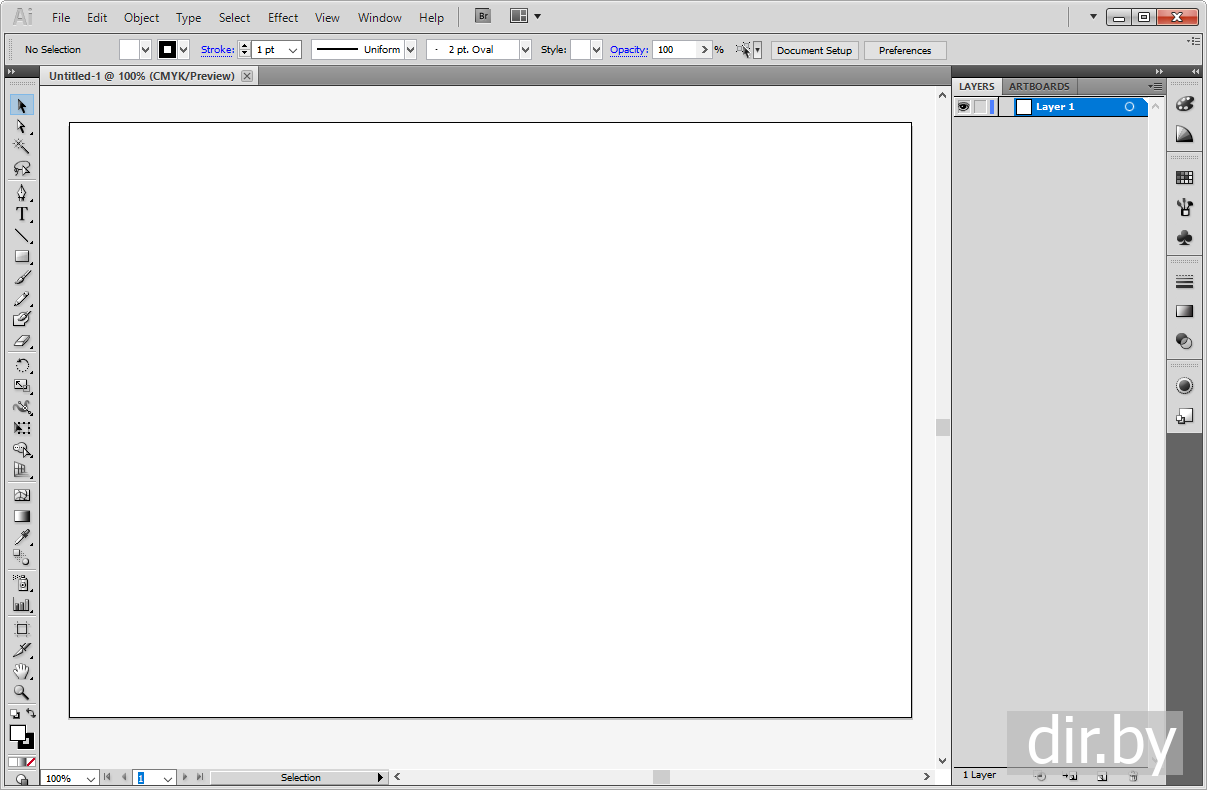Select the Rectangle tool
The width and height of the screenshot is (1207, 790).
[21, 257]
